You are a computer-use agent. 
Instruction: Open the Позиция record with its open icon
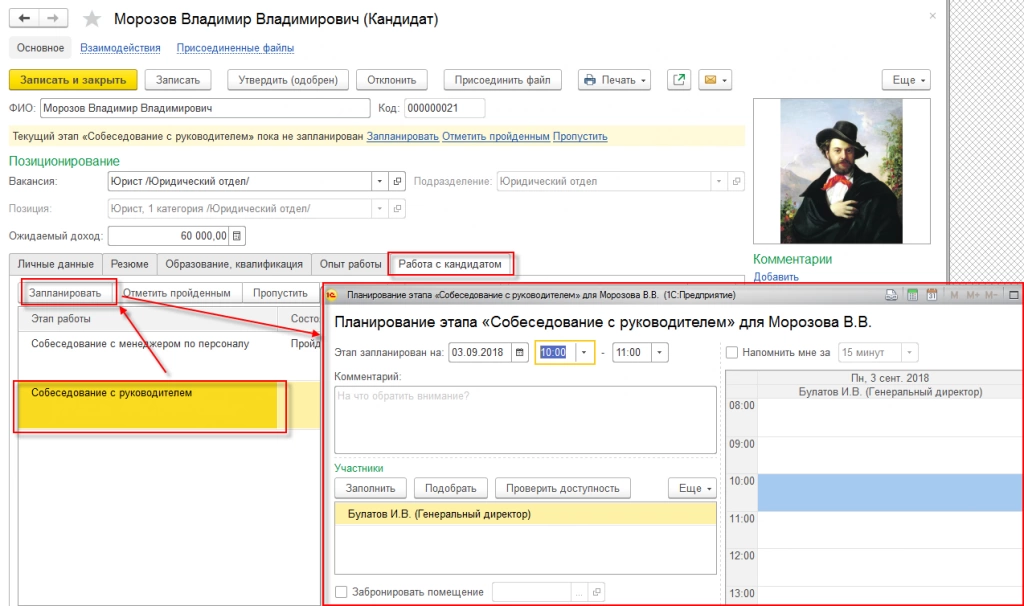click(397, 208)
